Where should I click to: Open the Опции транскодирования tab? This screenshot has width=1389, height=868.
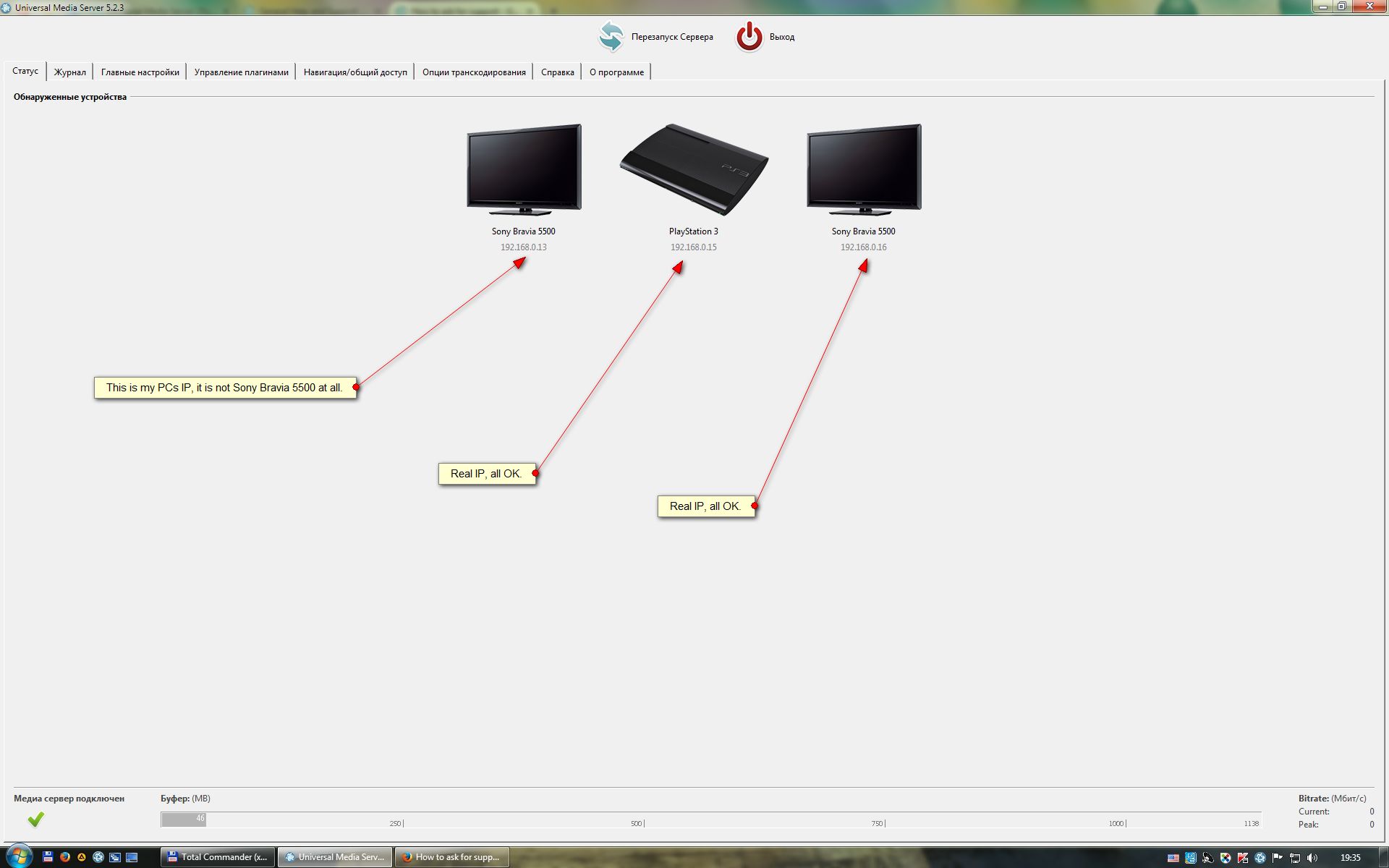pyautogui.click(x=474, y=72)
